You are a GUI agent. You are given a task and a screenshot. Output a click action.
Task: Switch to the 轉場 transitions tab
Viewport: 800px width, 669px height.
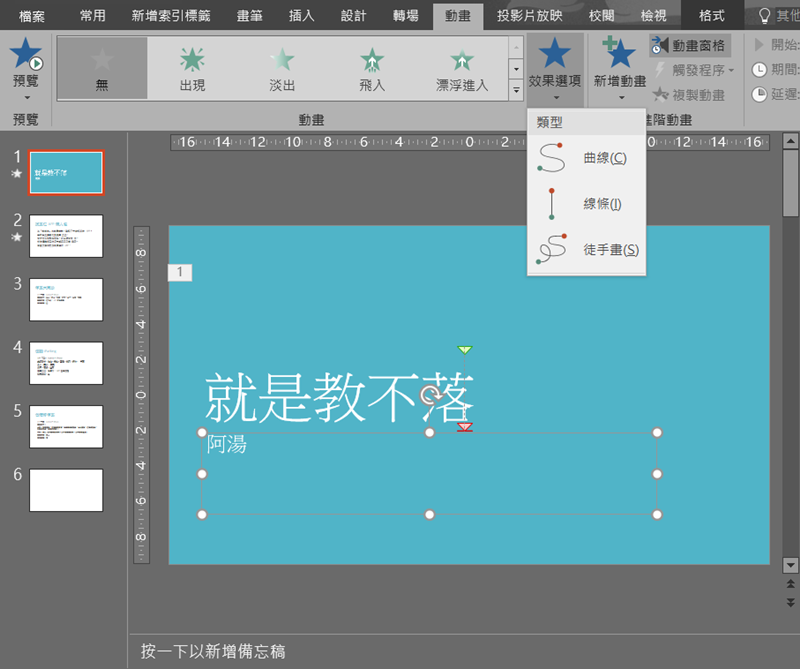pyautogui.click(x=408, y=15)
